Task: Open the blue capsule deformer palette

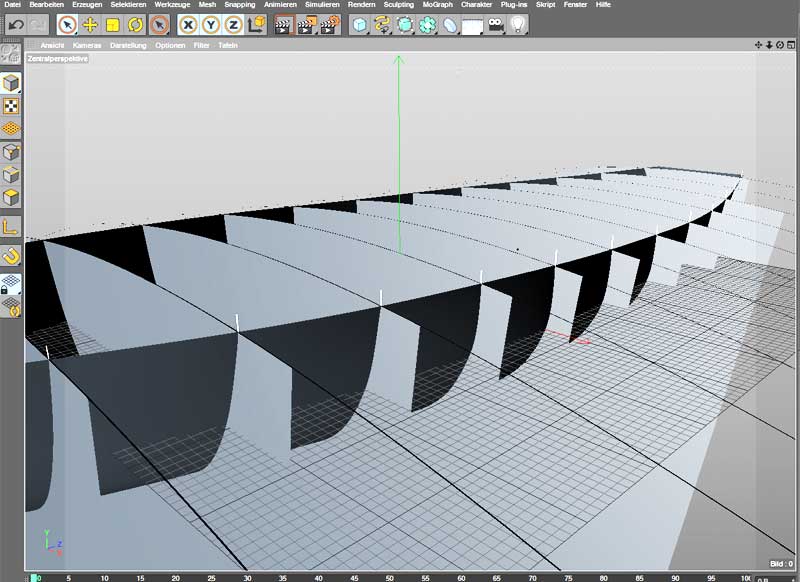Action: coord(450,24)
